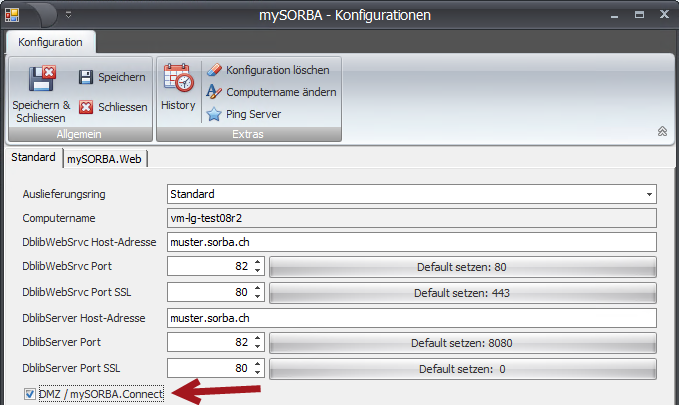Switch to the mySORBA.Web tab
This screenshot has width=679, height=405.
104,159
